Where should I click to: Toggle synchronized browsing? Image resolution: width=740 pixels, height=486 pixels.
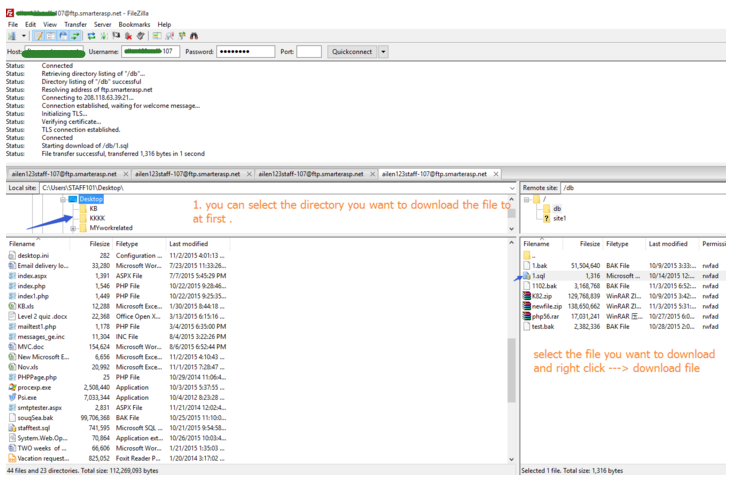coord(182,36)
